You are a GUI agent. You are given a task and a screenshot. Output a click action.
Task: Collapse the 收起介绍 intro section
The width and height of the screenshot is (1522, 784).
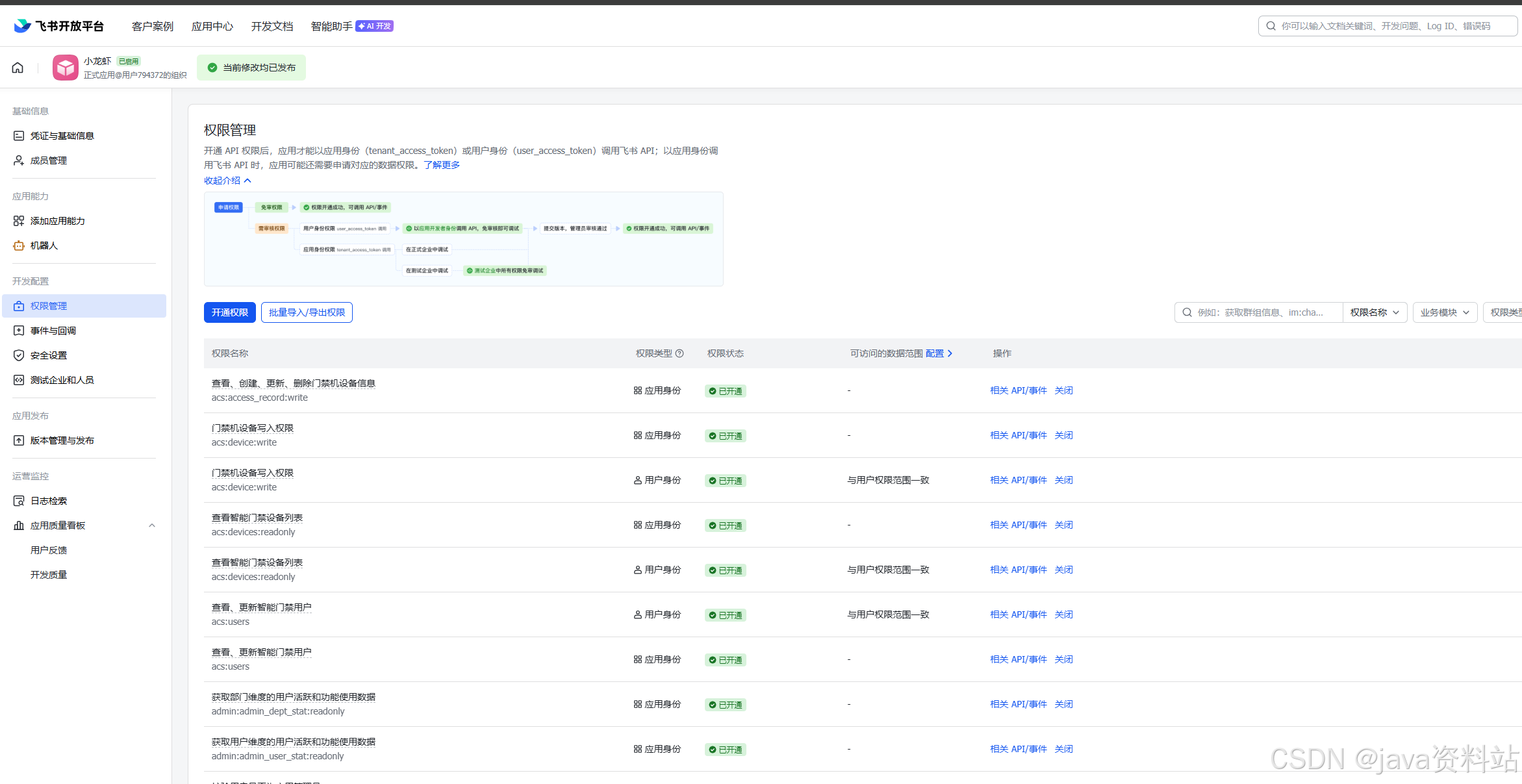227,181
